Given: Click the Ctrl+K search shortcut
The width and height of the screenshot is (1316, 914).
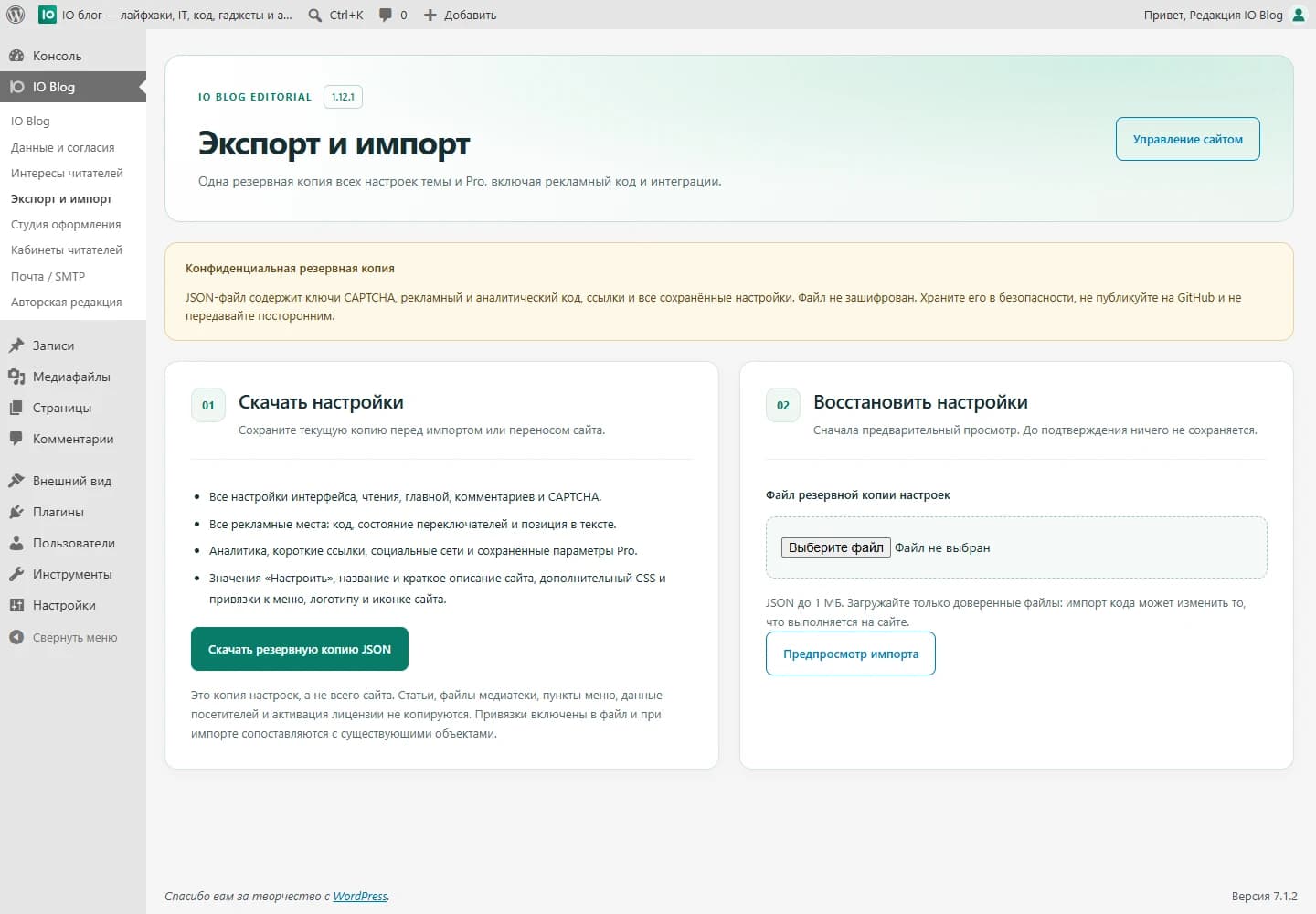Looking at the screenshot, I should point(346,15).
